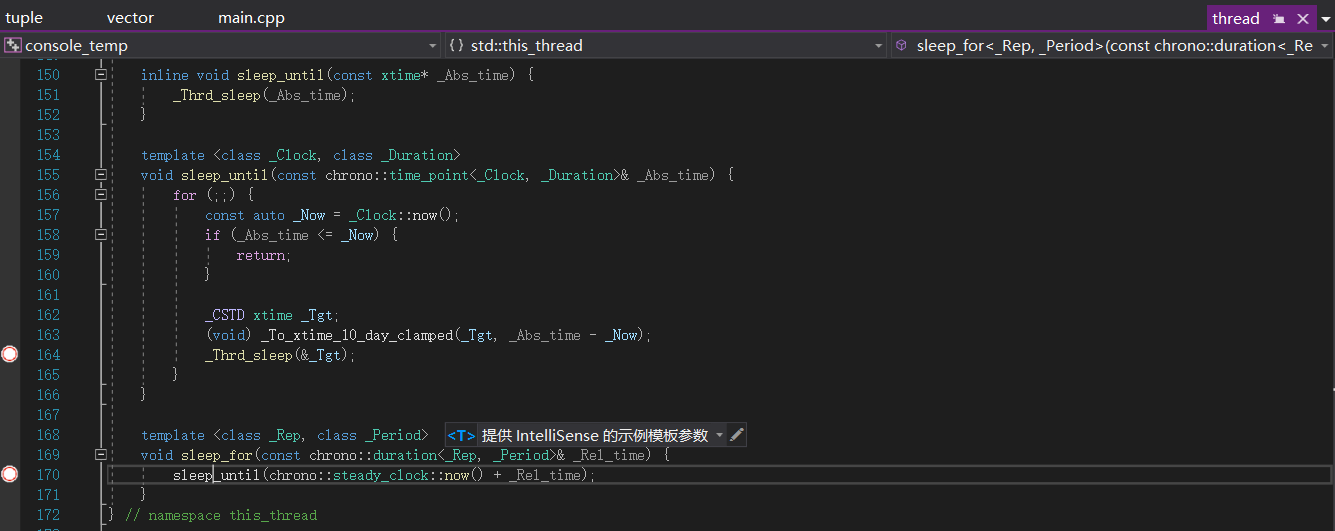The height and width of the screenshot is (531, 1335).
Task: Click the IntelliSense sample template arguments label
Action: [x=595, y=435]
